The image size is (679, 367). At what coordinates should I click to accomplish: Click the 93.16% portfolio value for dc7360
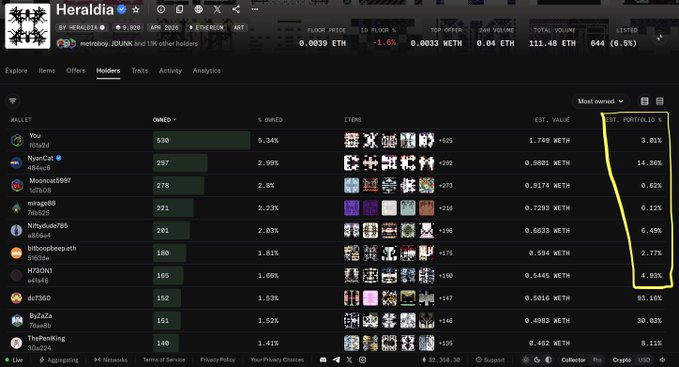(649, 298)
